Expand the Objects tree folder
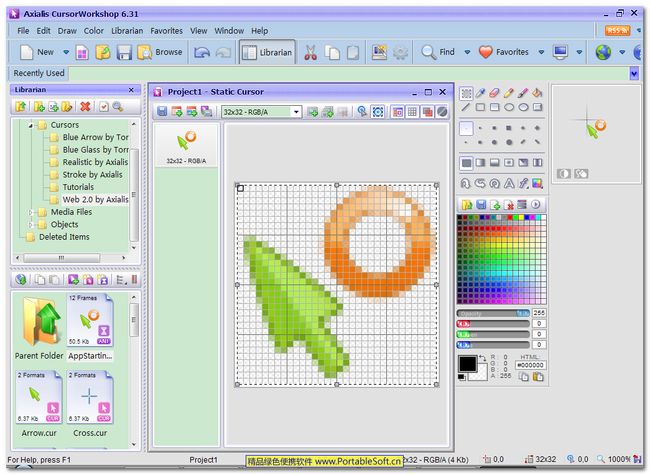The height and width of the screenshot is (475, 650). [30, 225]
